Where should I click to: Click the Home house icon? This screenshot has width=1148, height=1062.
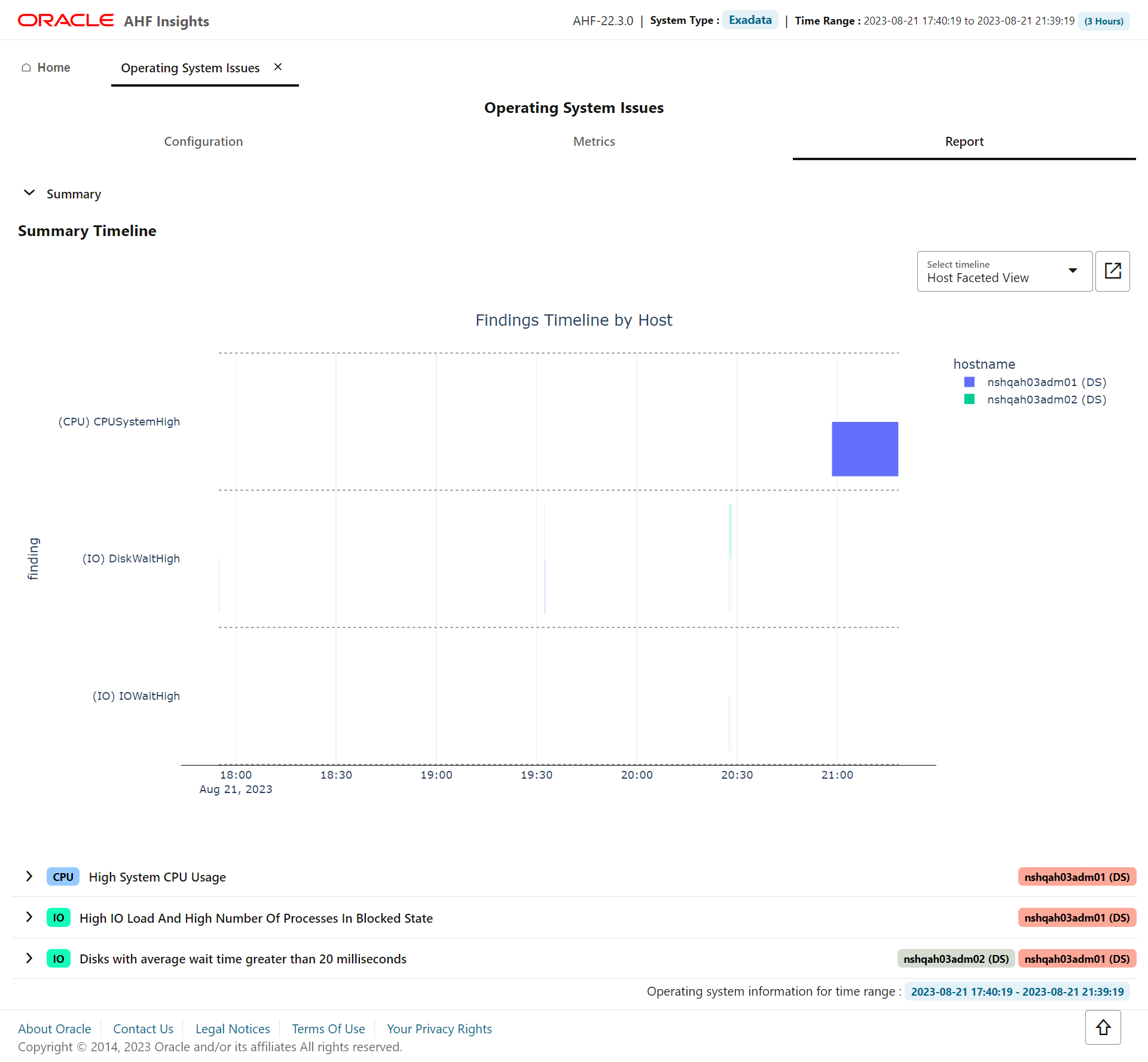(x=26, y=68)
